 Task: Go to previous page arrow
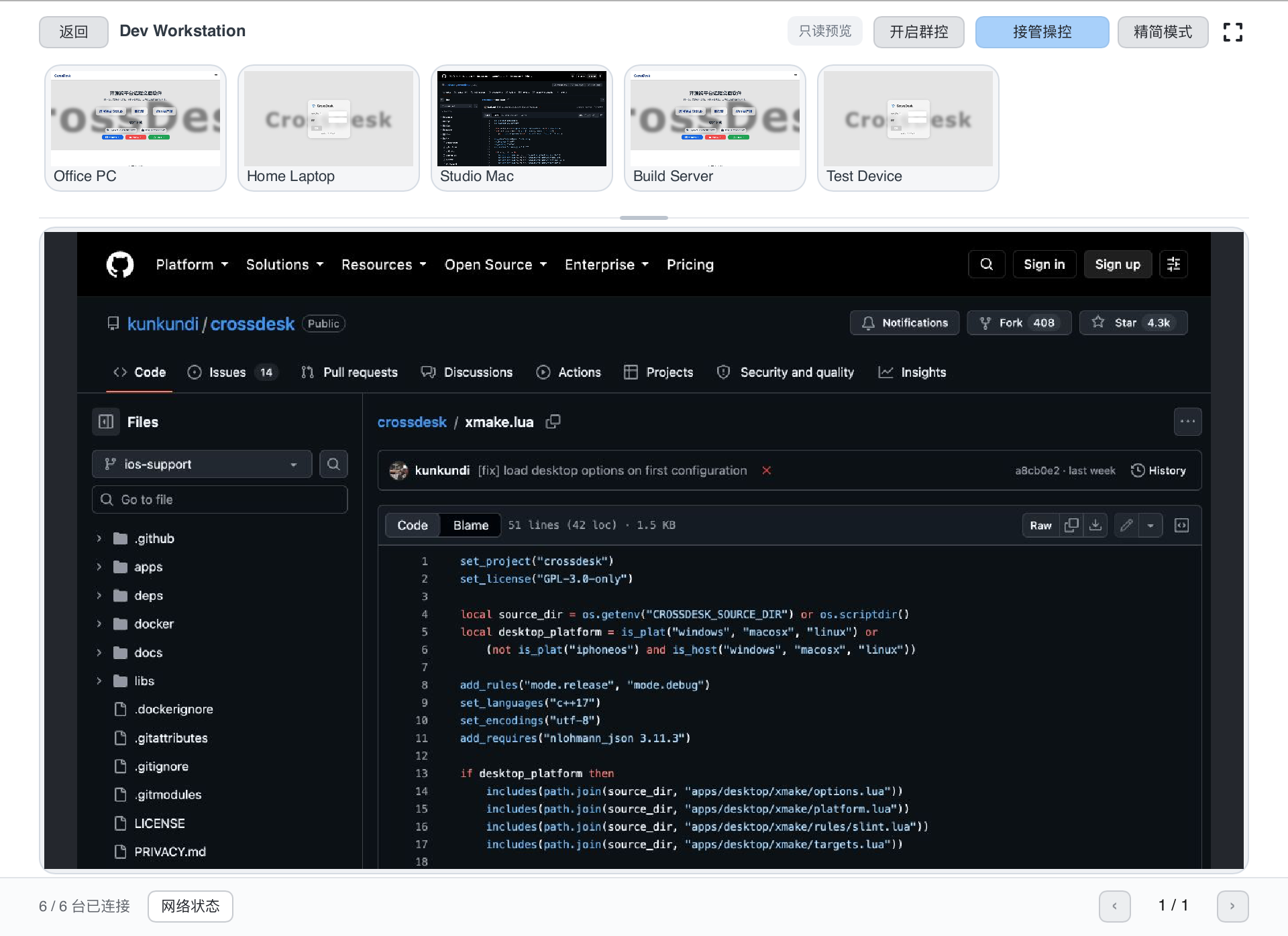(x=1114, y=906)
